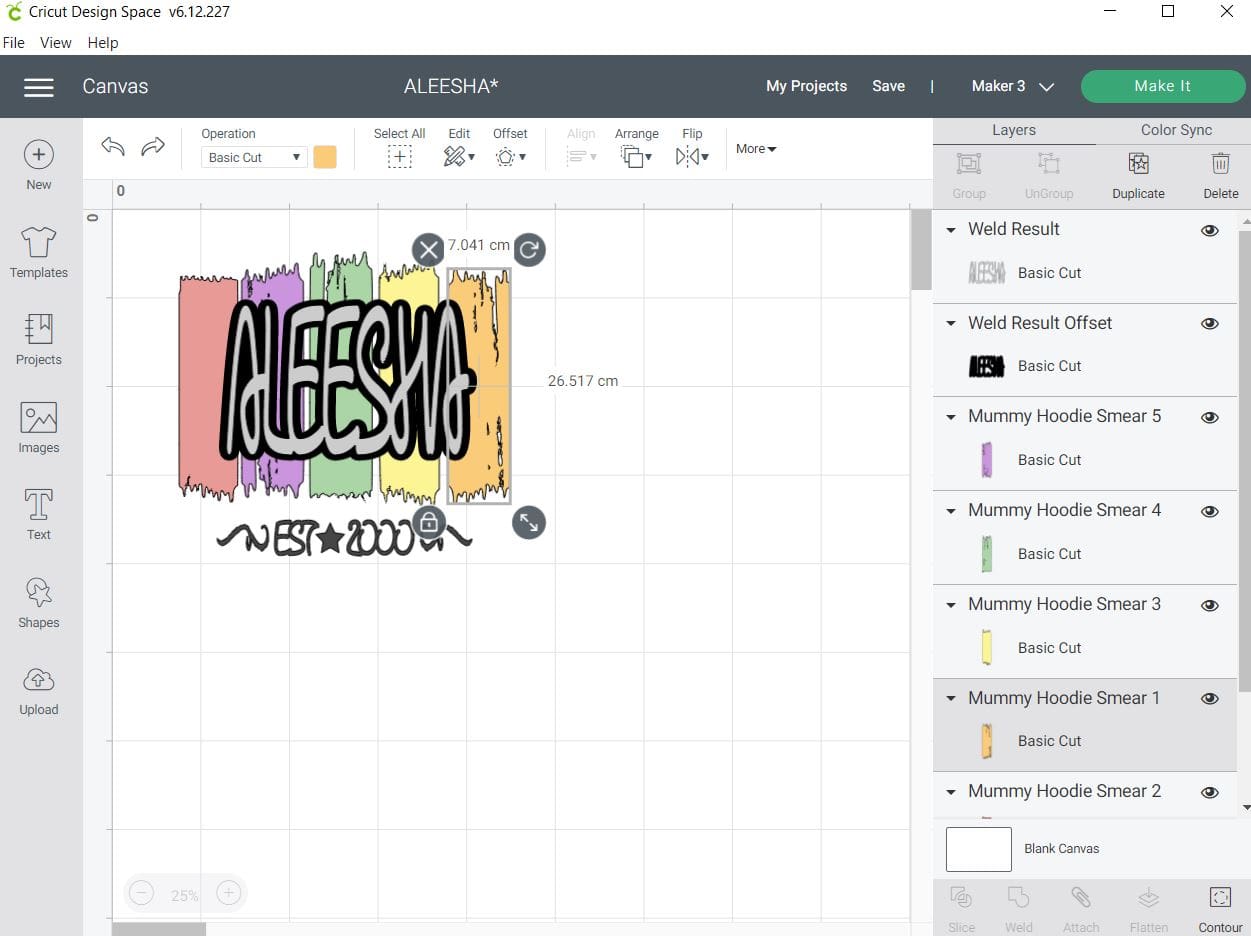Click the lock aspect ratio handle

tap(428, 522)
